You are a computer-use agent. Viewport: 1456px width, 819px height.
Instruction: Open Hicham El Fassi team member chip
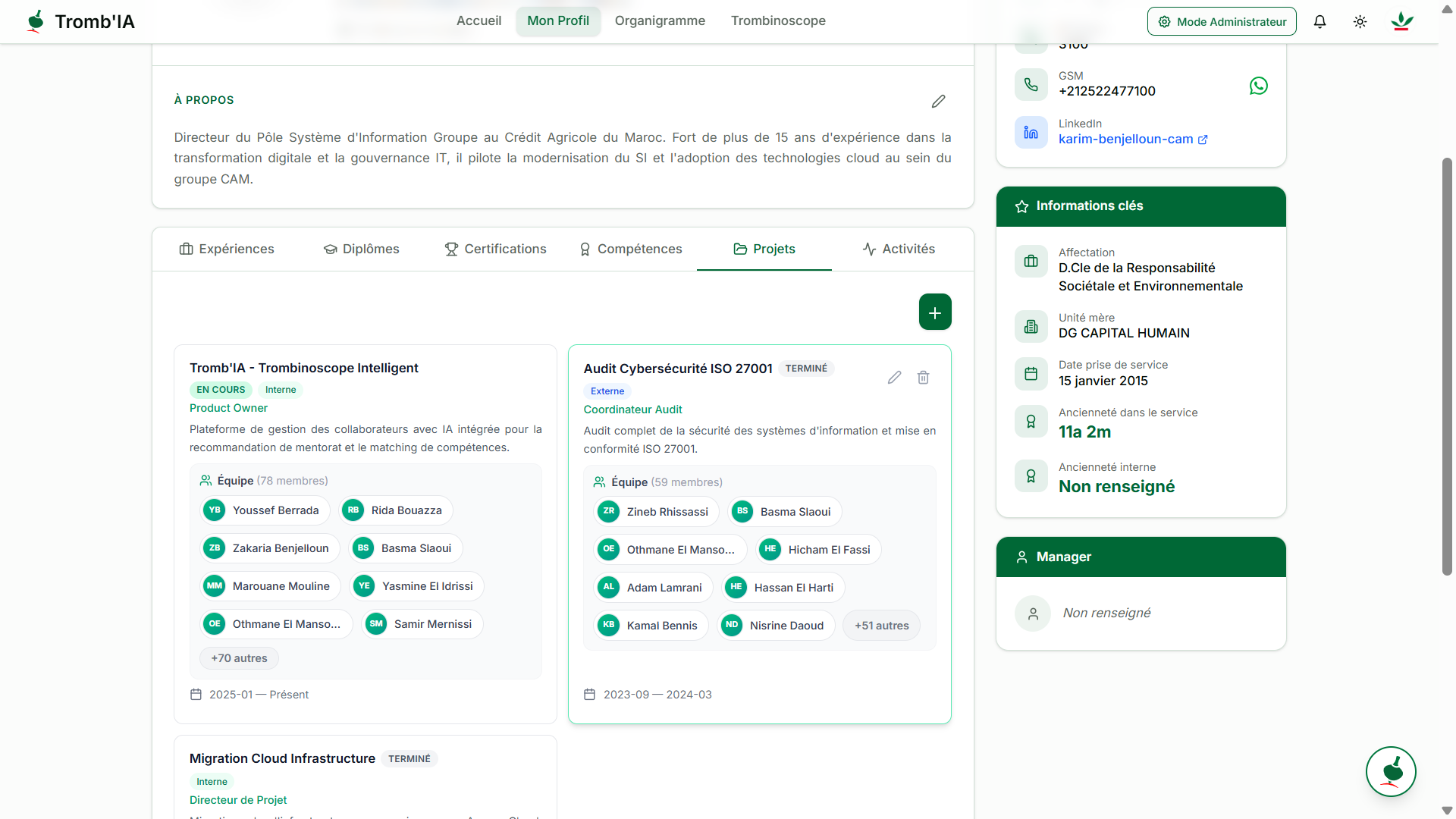click(818, 550)
